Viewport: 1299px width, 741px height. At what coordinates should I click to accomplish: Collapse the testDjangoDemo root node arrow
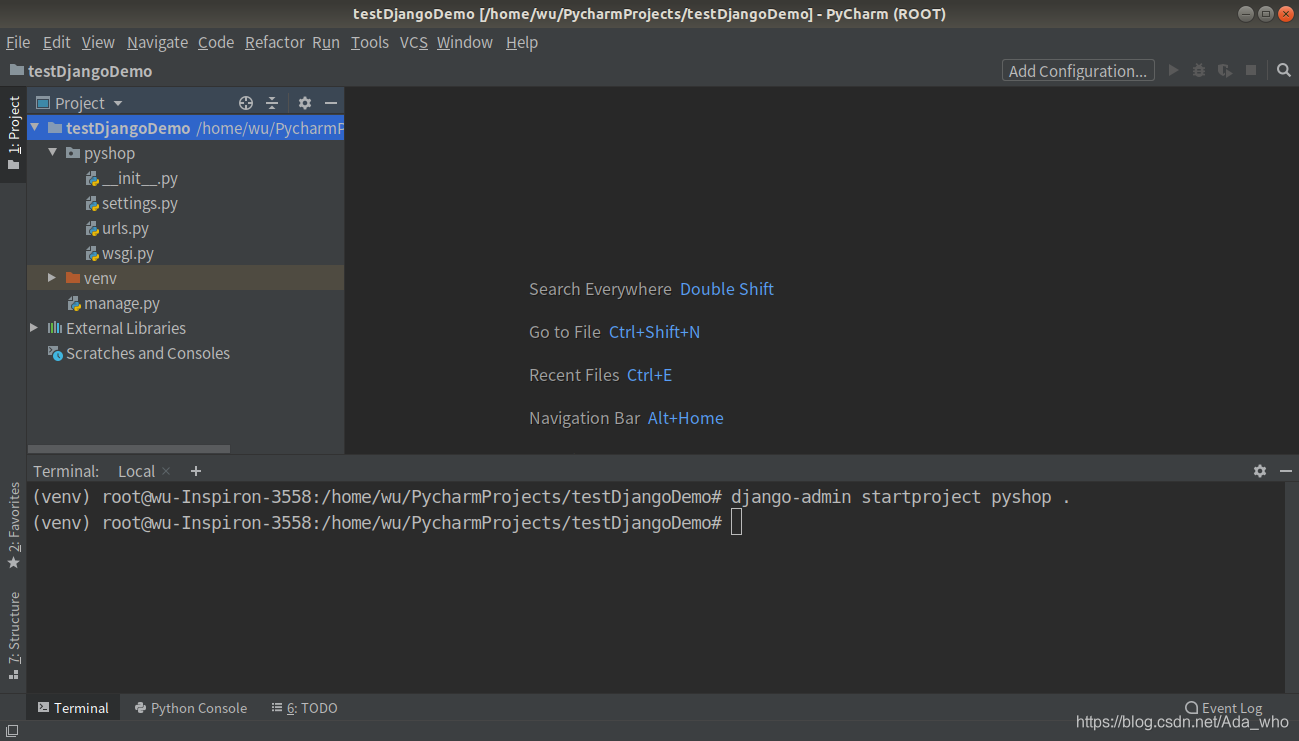click(x=36, y=128)
